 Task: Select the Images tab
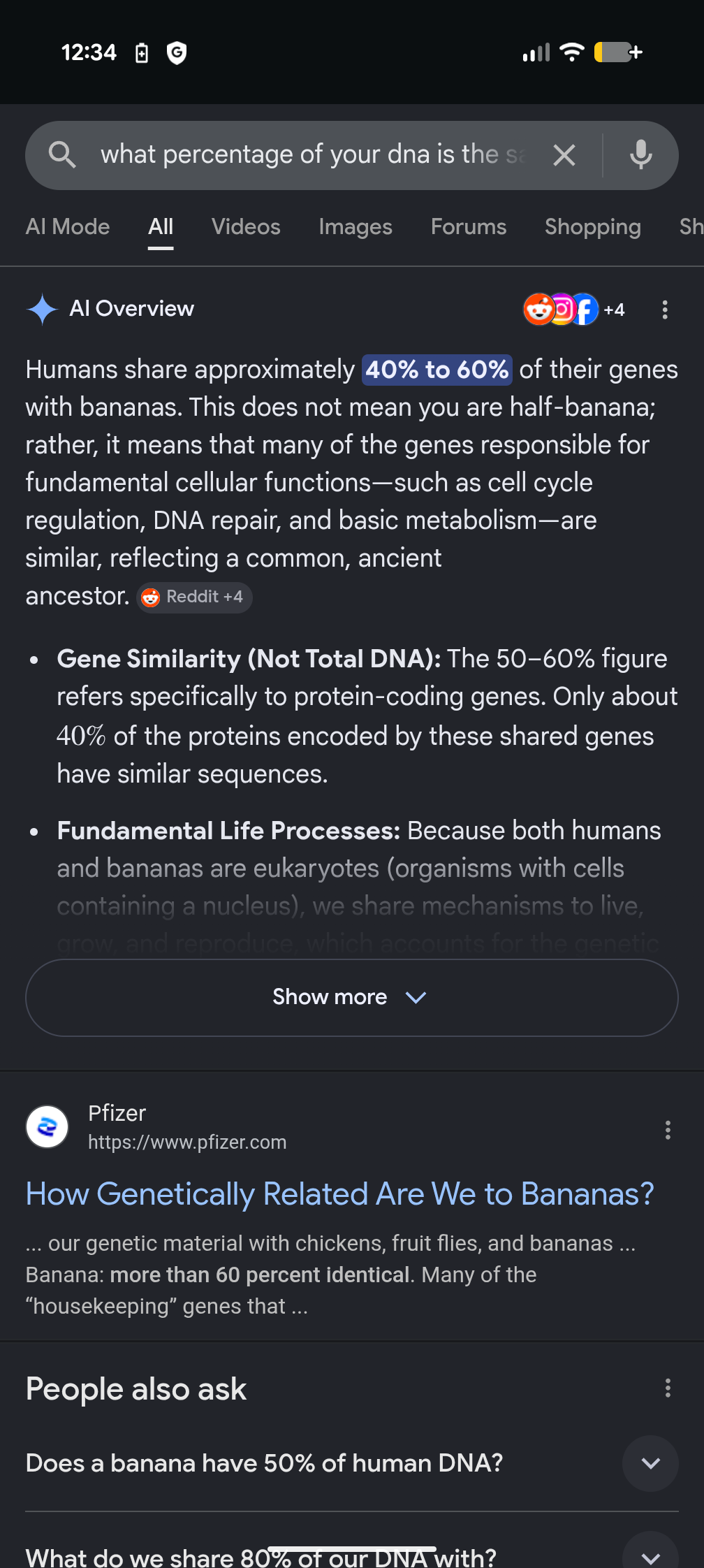(355, 227)
